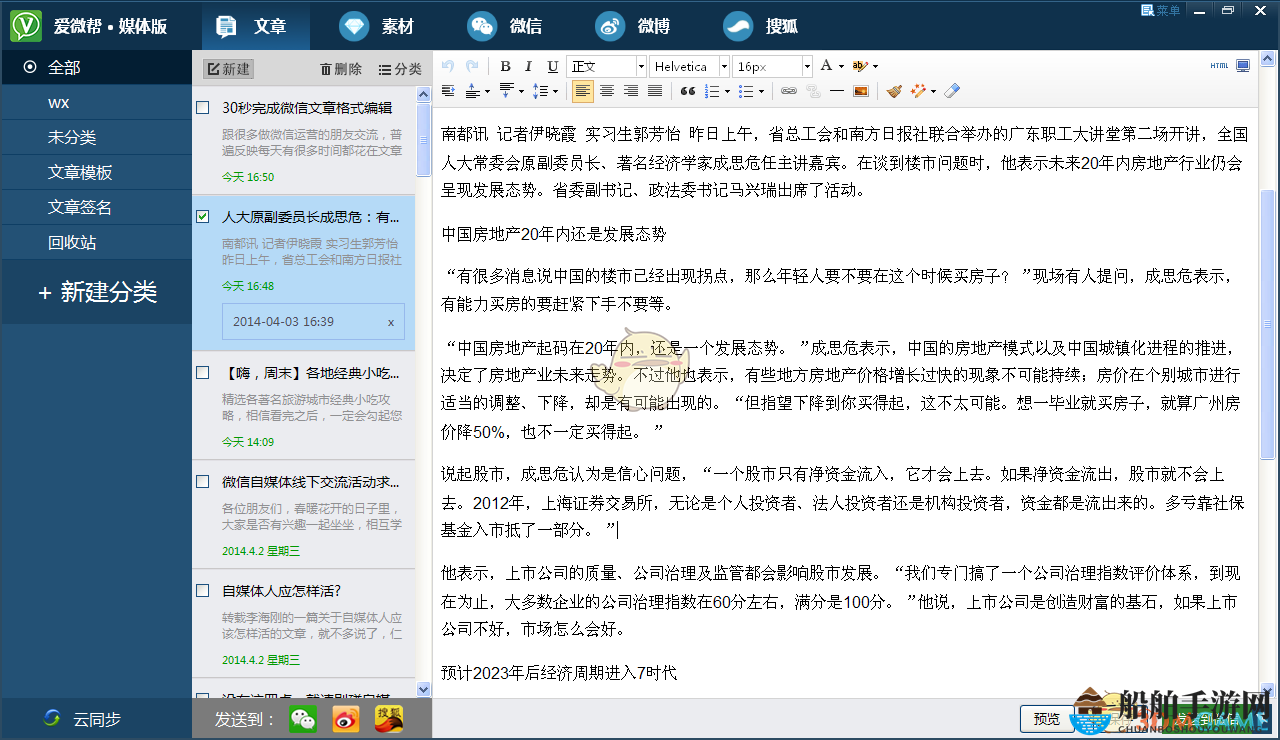Viewport: 1280px width, 740px height.
Task: Close the 2014-04-03 16:39 version entry
Action: click(x=391, y=322)
